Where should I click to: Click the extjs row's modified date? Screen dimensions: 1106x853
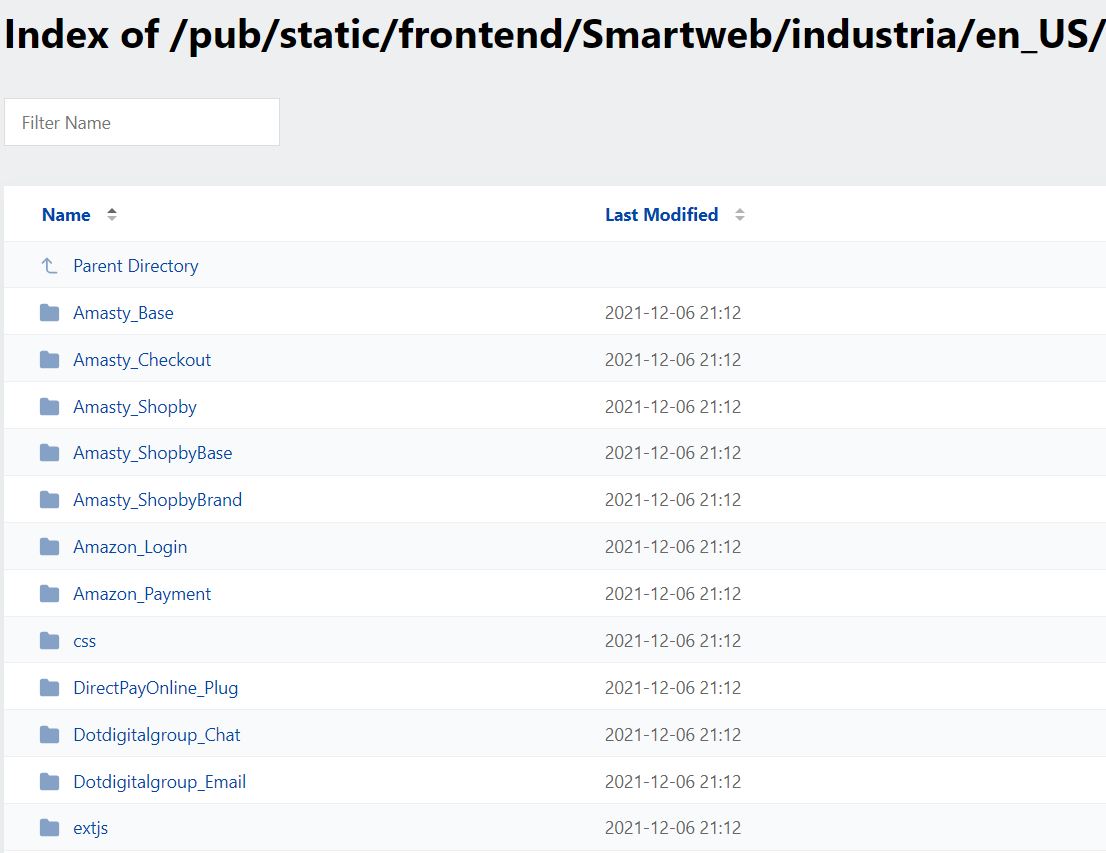673,828
